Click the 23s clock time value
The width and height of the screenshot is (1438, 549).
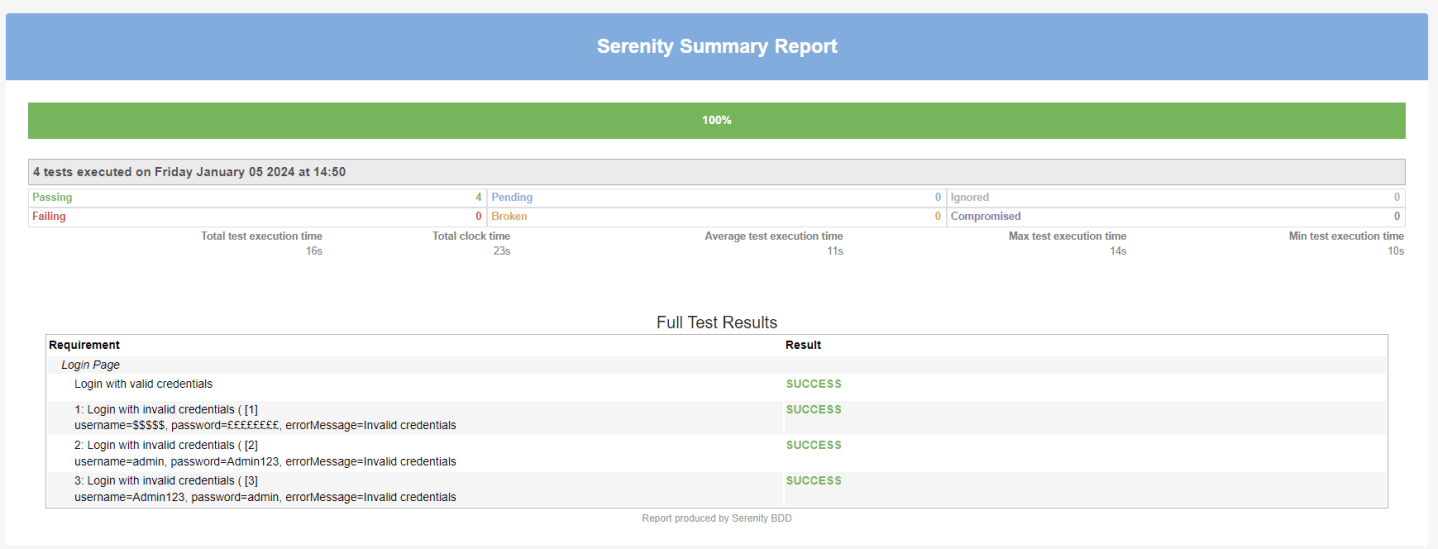502,251
